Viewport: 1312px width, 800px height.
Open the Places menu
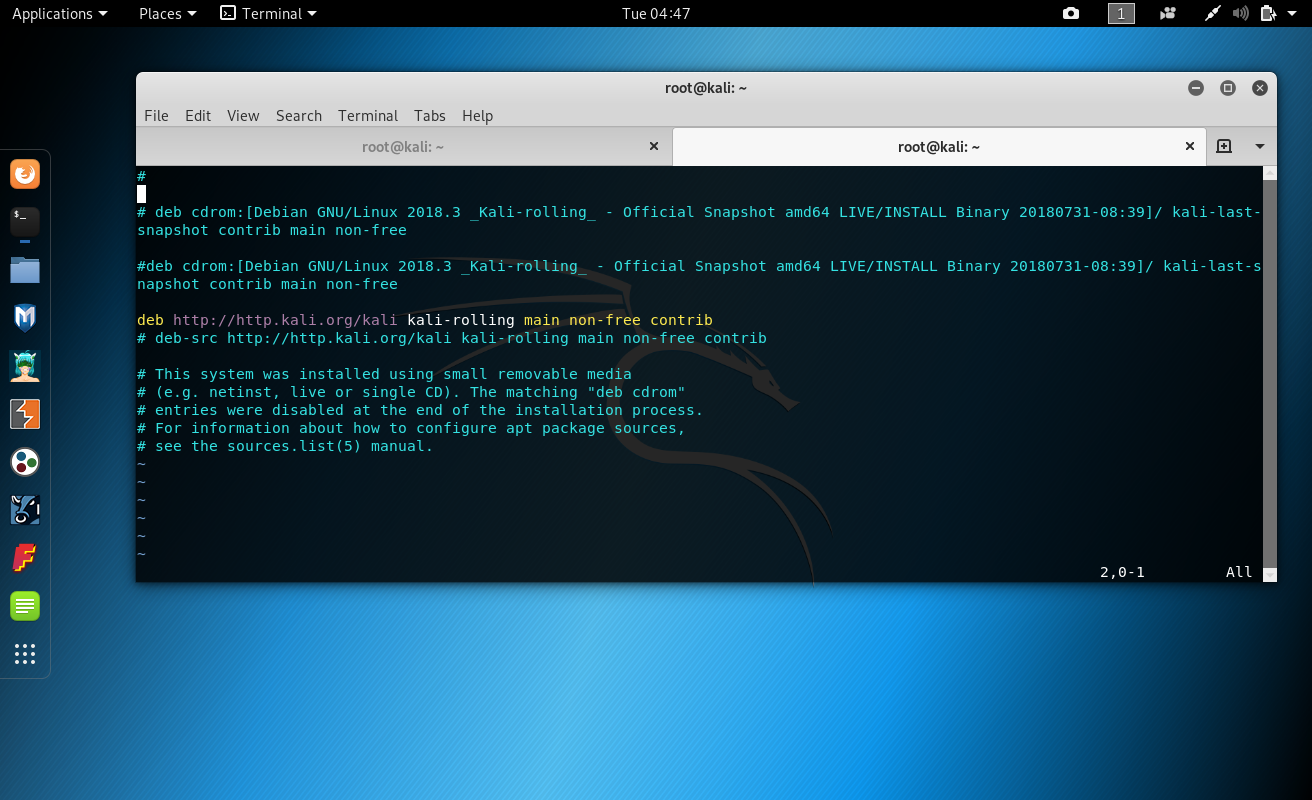(x=167, y=13)
